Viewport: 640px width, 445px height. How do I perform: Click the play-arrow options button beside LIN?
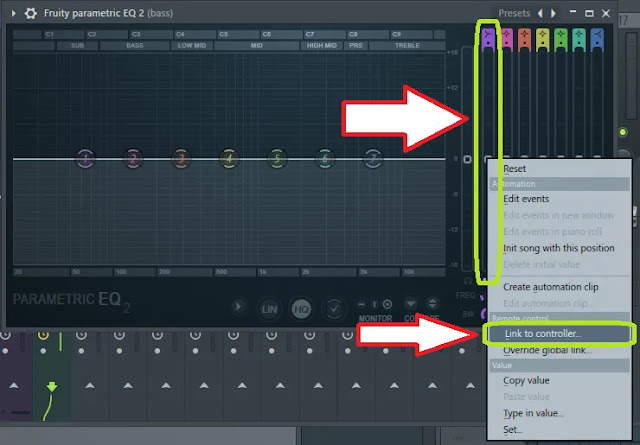(x=238, y=307)
